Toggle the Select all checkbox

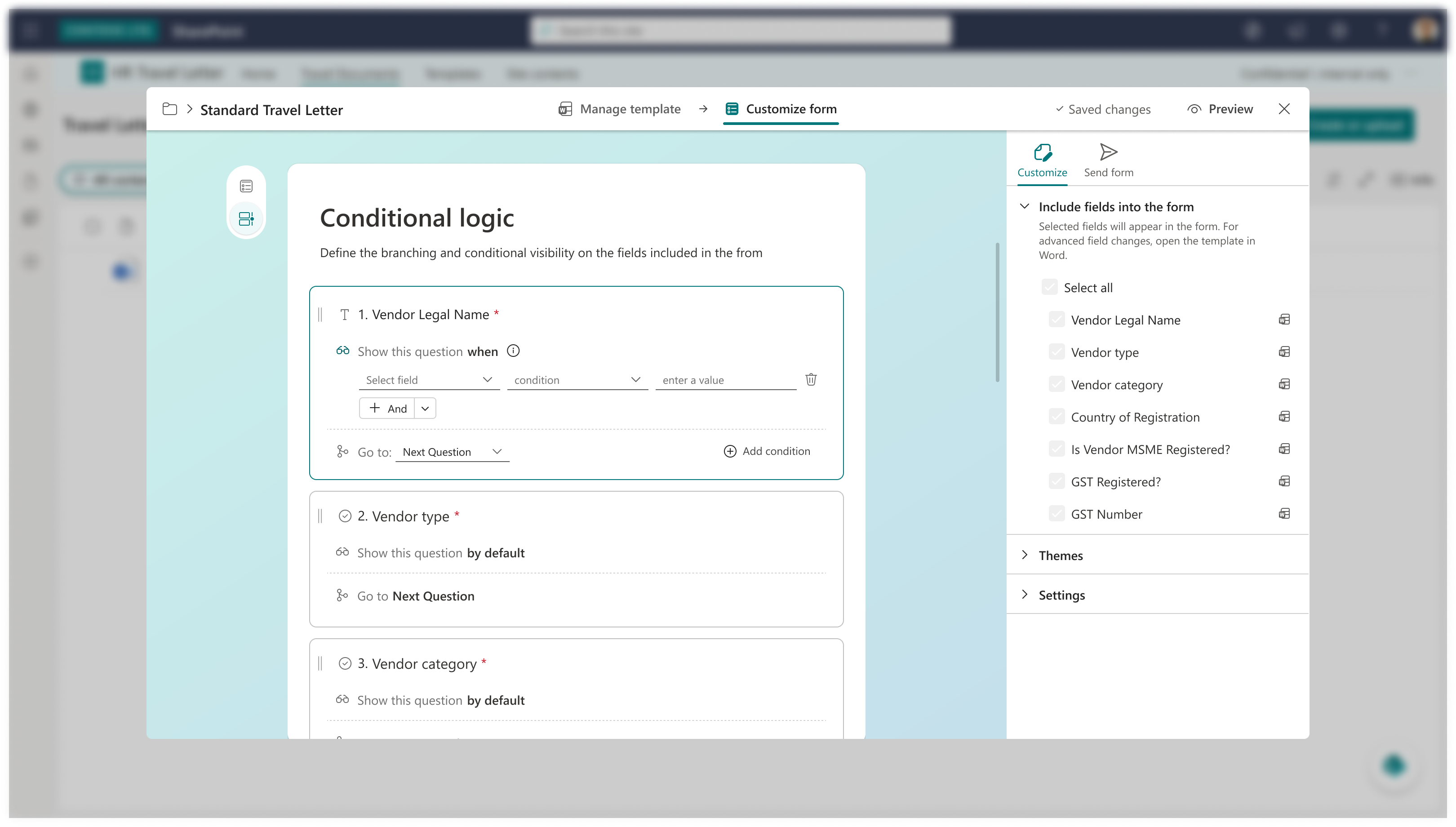pos(1049,287)
